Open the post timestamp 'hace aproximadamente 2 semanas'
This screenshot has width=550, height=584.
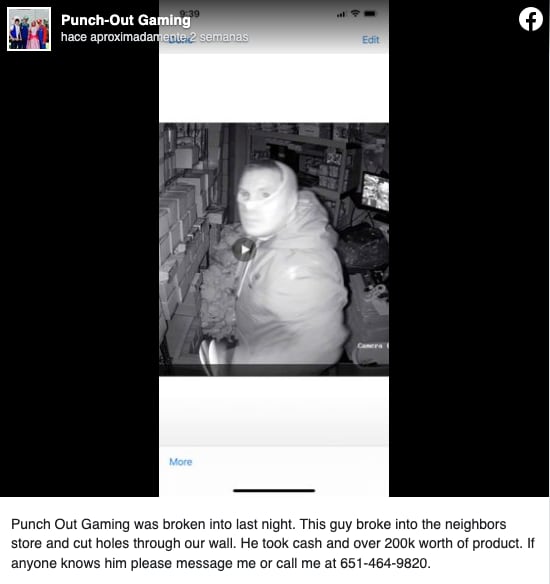(155, 37)
